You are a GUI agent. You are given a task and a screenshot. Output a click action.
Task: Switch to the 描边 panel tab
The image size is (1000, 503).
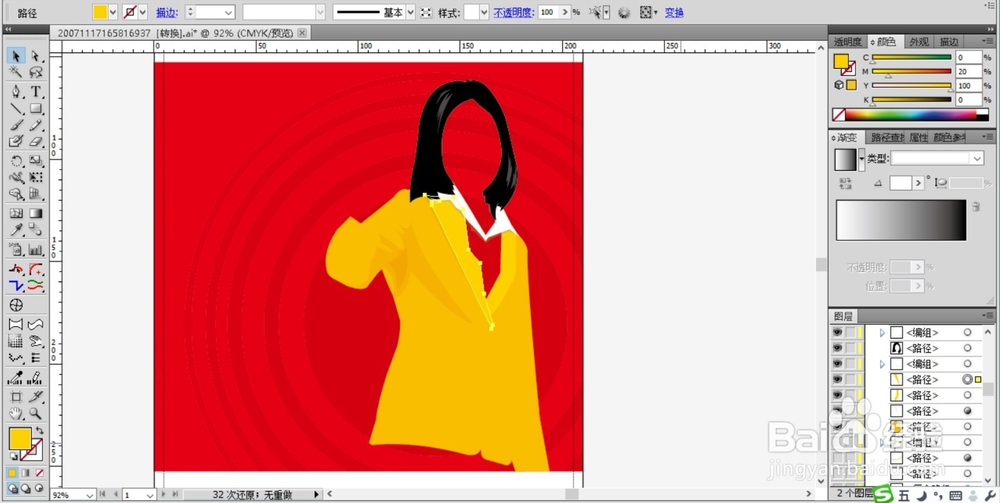click(x=949, y=41)
